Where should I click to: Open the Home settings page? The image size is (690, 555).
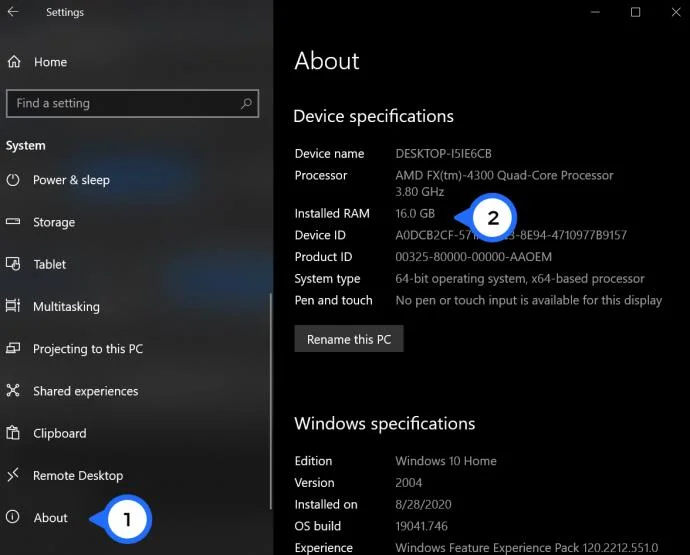(x=51, y=62)
